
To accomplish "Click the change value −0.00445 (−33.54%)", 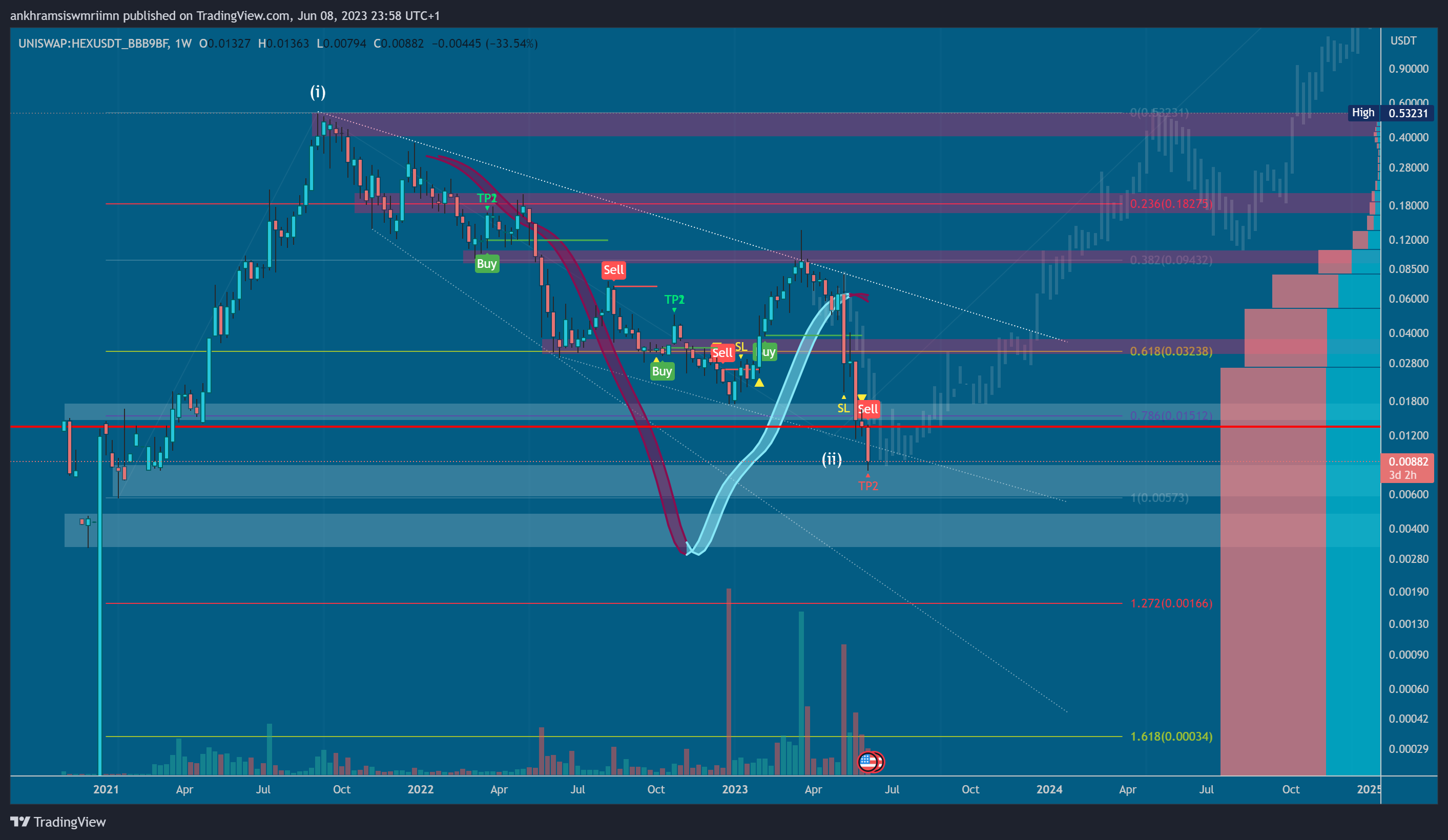I will tap(484, 44).
